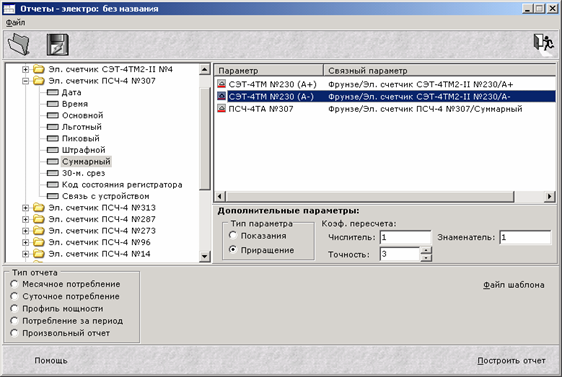Increase Точность with the up spinner arrow

[x=426, y=250]
